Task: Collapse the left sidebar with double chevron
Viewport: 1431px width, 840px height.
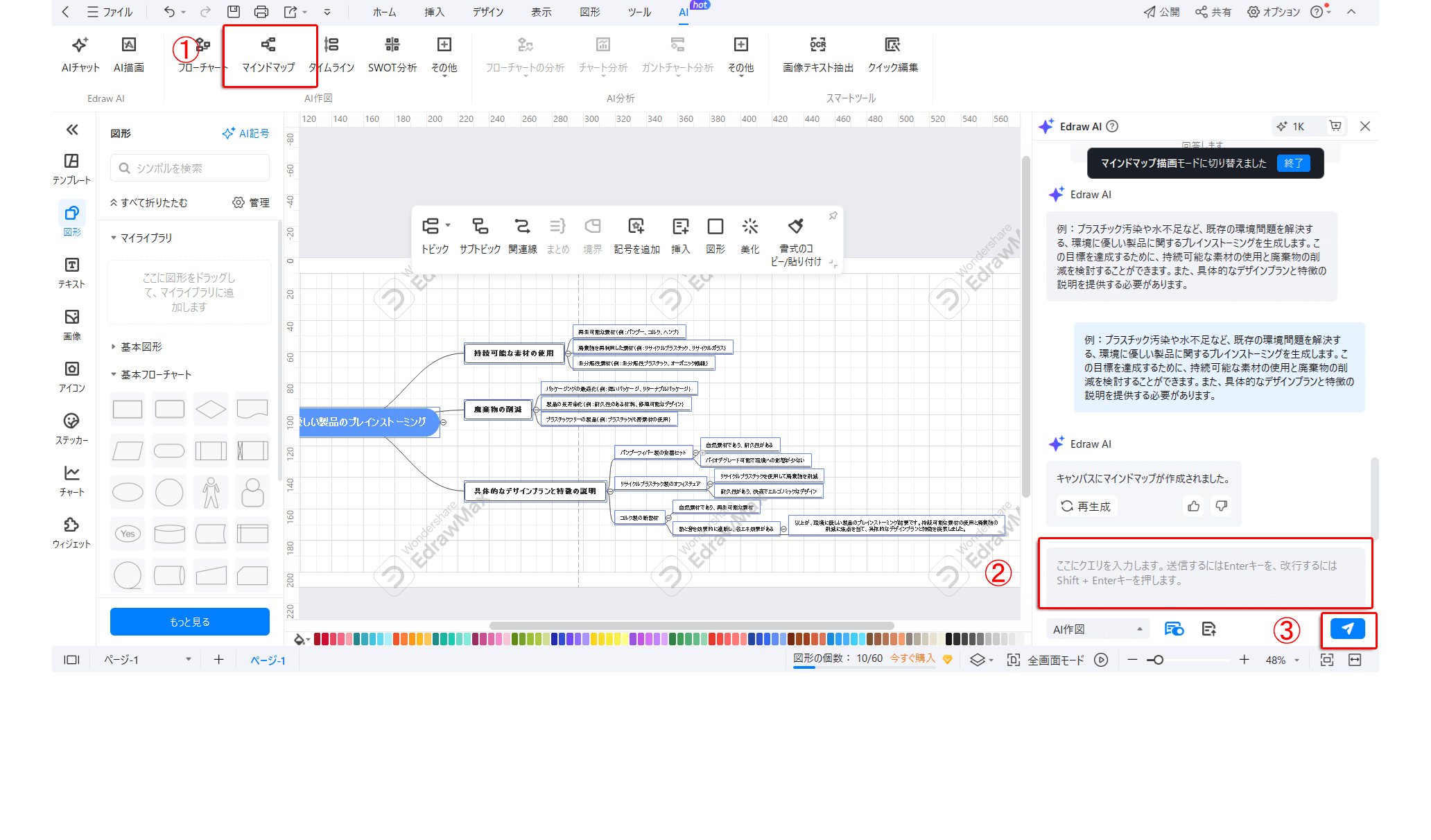Action: [x=72, y=130]
